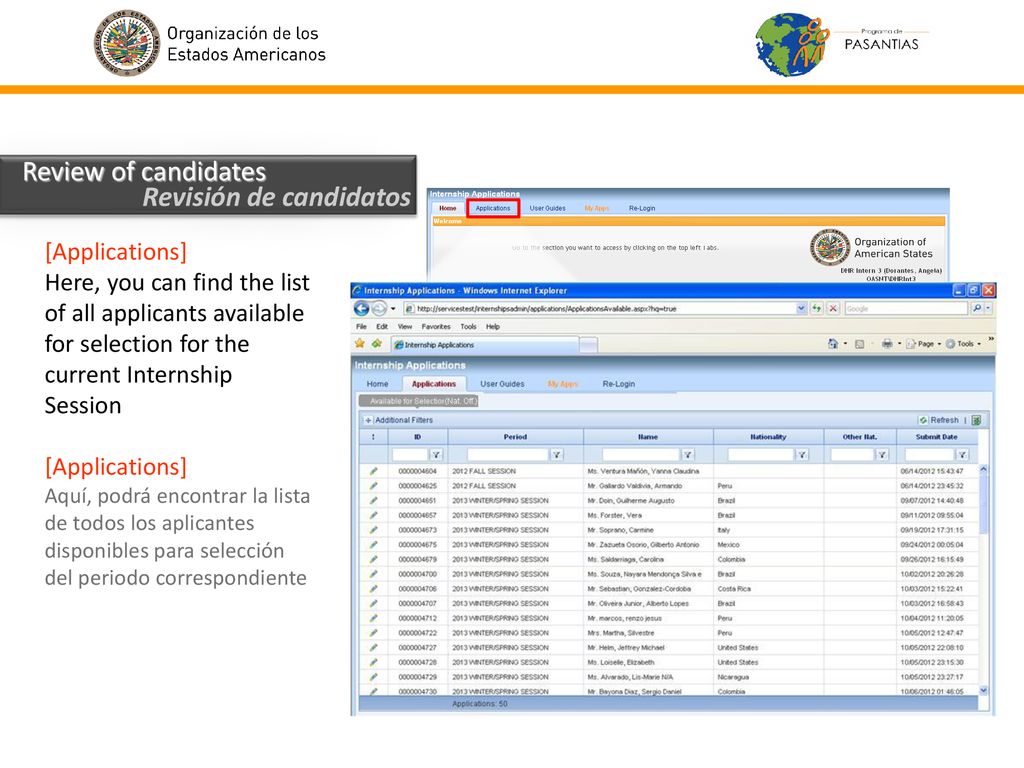Switch to User Guides tab in front window
Screen dimensions: 1024x768
click(x=502, y=384)
